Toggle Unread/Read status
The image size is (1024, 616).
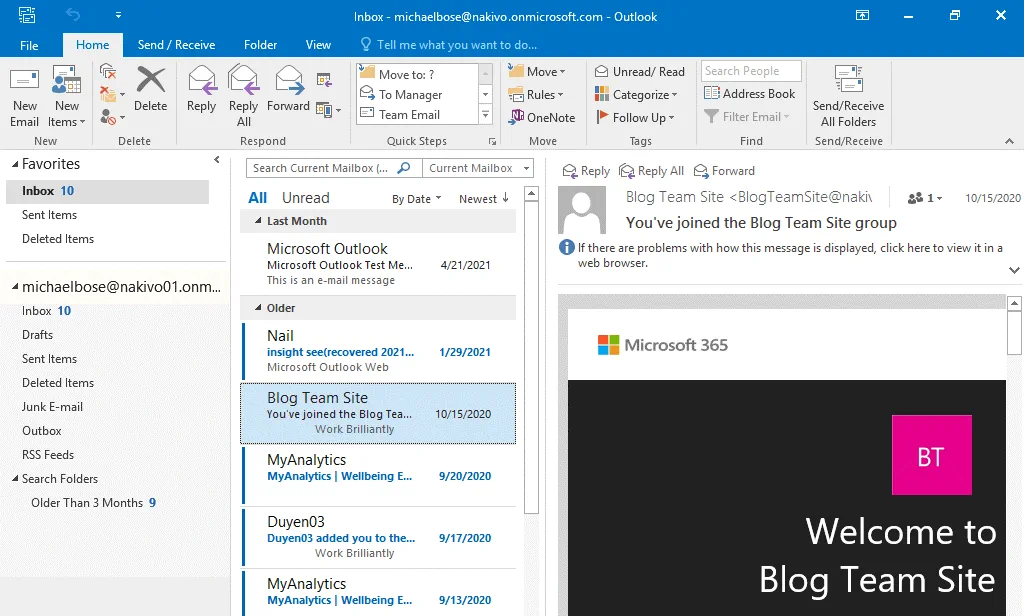coord(640,72)
